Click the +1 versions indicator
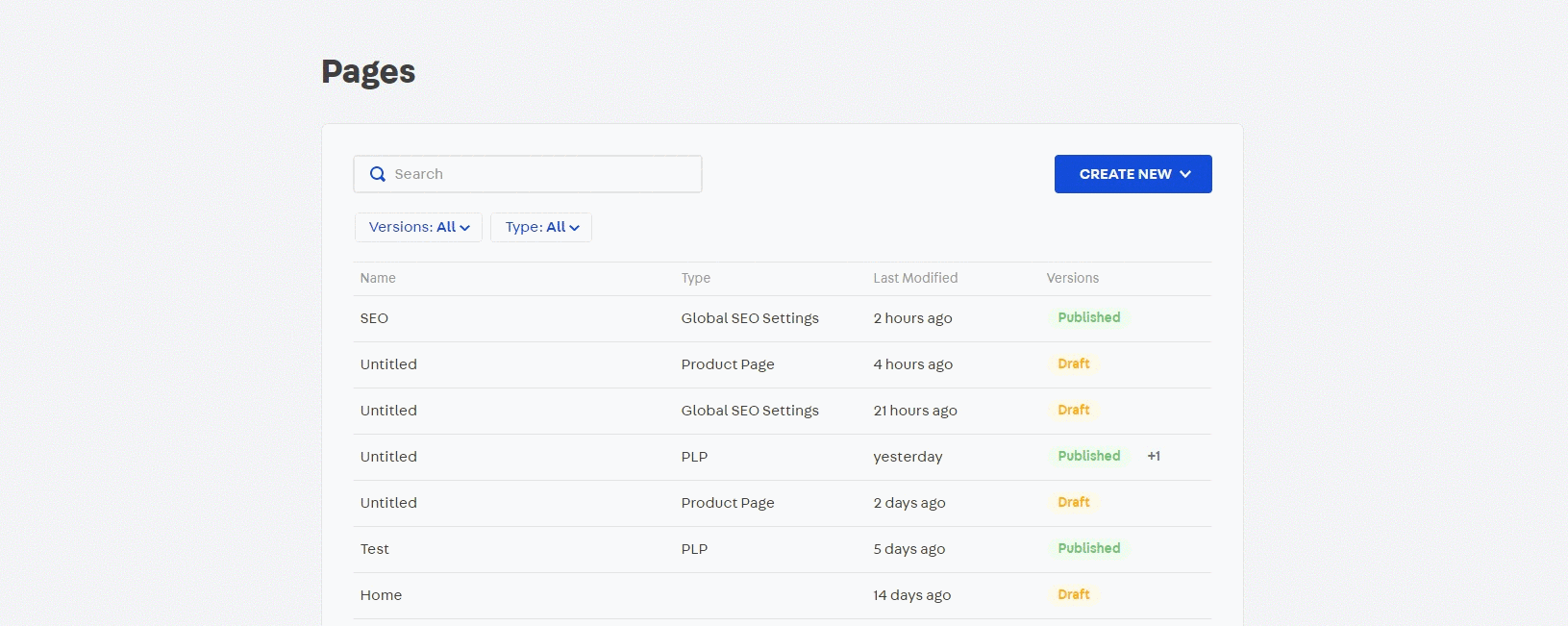Screen dimensions: 1568x626 tap(1154, 457)
